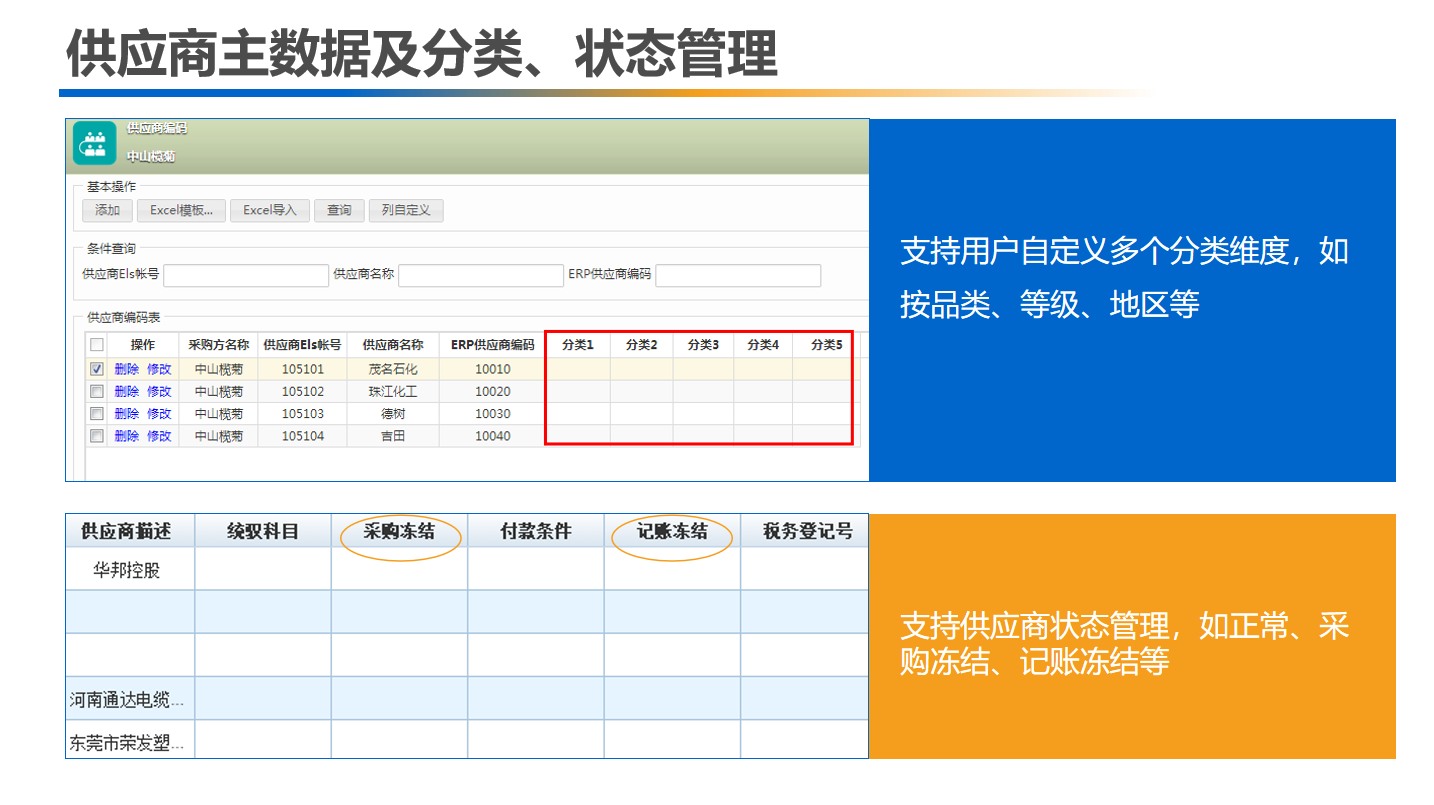Click 删除 link for supplier 105101
This screenshot has width=1434, height=805.
click(x=127, y=369)
